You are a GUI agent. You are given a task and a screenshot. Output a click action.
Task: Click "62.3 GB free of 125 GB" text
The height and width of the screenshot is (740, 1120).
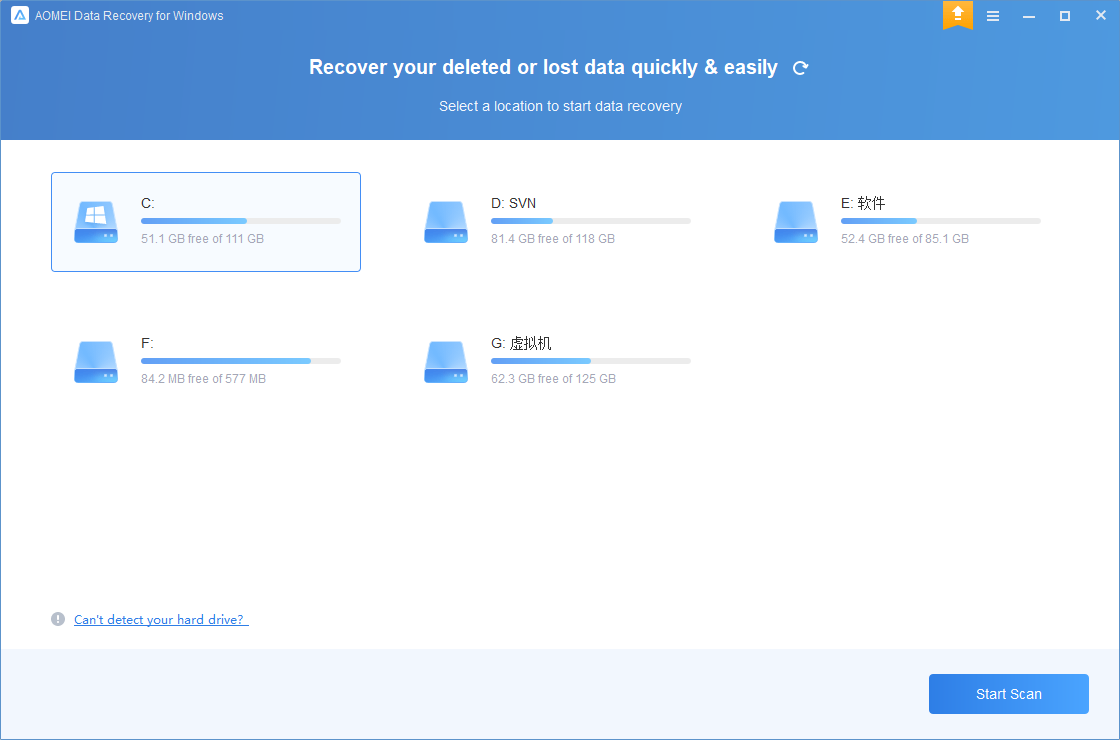click(x=554, y=379)
